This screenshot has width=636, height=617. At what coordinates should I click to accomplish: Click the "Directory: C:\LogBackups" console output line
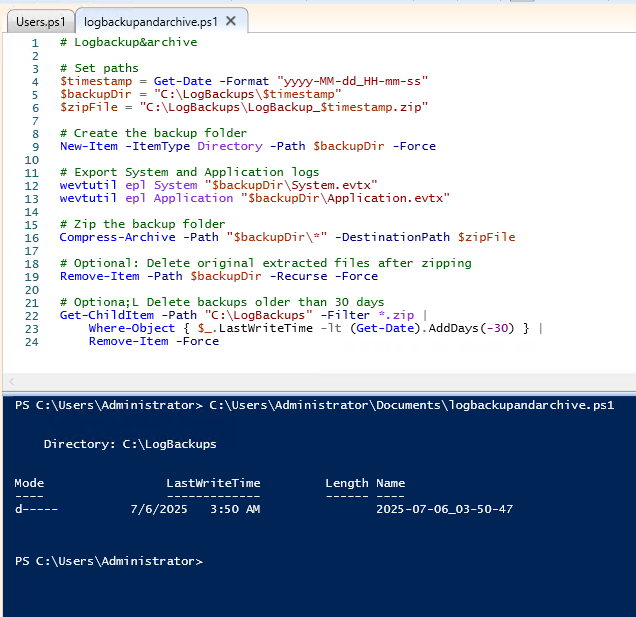pyautogui.click(x=130, y=444)
